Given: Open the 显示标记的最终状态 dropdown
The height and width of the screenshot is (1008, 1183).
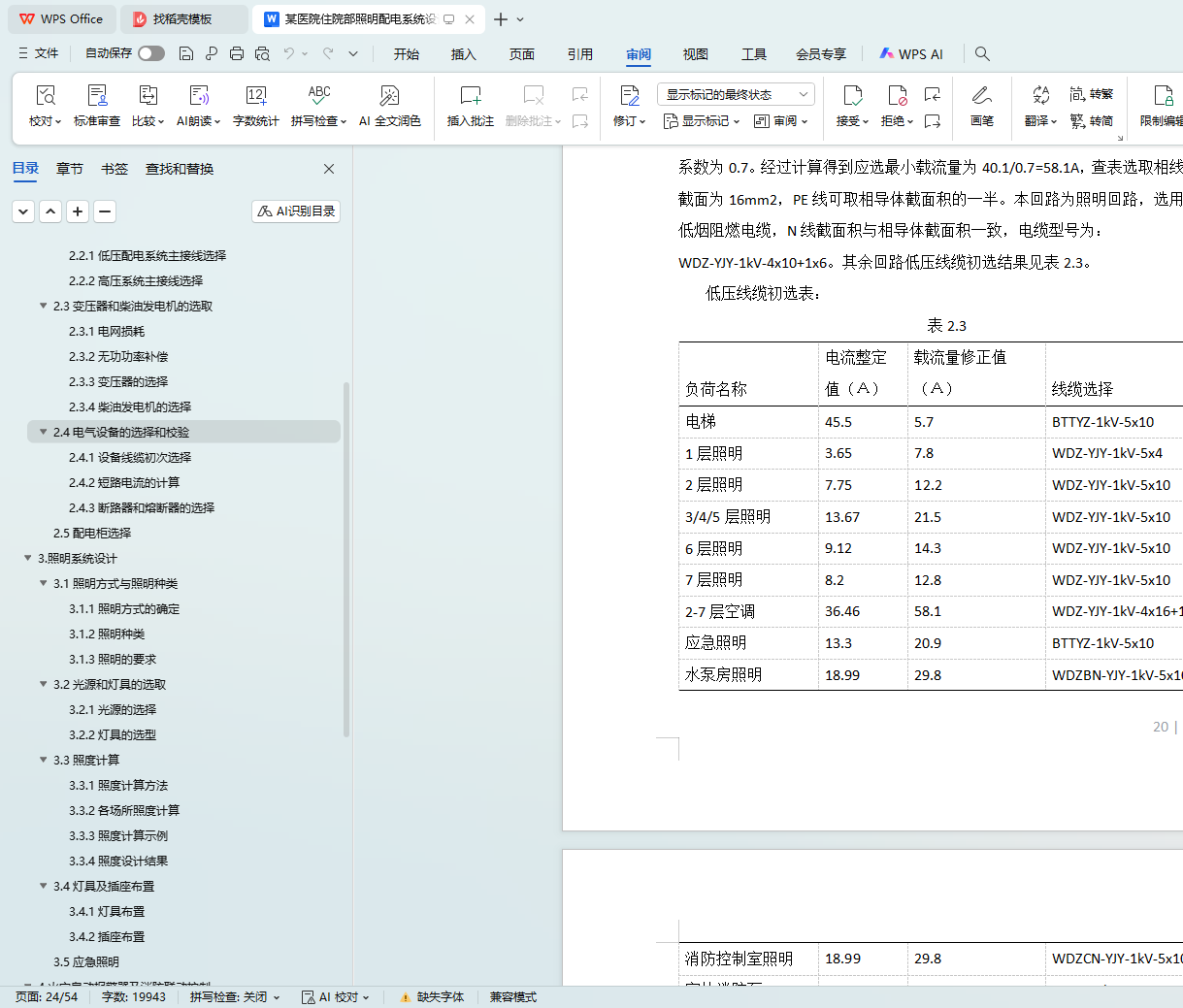Looking at the screenshot, I should pos(736,94).
